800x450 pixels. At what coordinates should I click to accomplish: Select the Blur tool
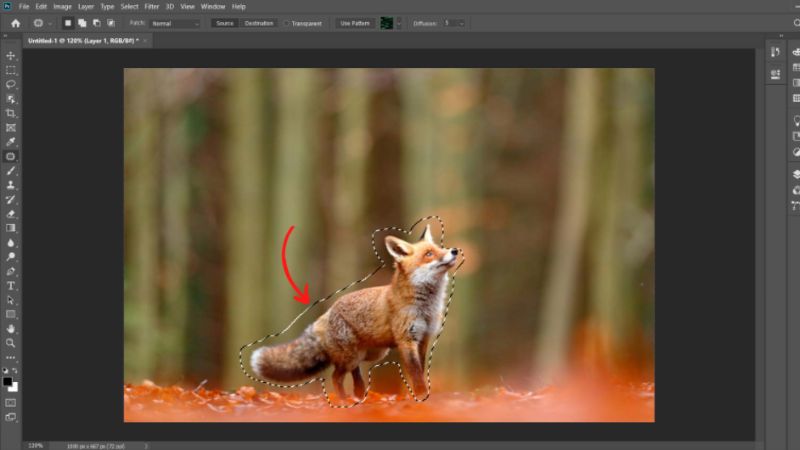10,242
